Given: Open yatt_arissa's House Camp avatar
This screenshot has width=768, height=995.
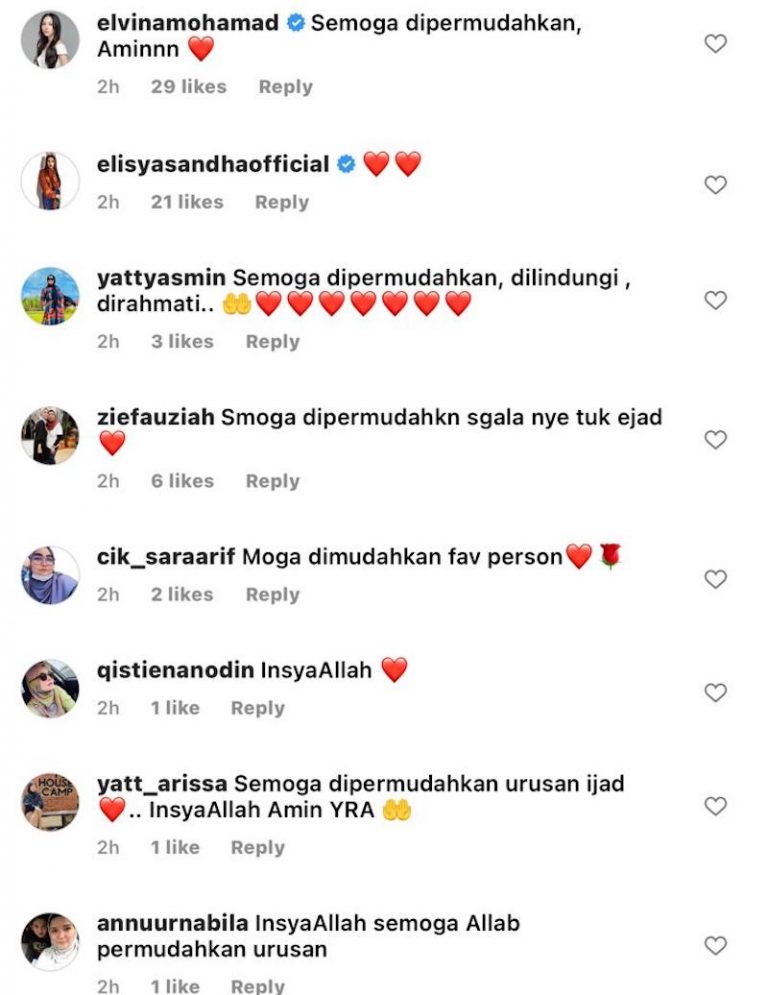Looking at the screenshot, I should [50, 802].
